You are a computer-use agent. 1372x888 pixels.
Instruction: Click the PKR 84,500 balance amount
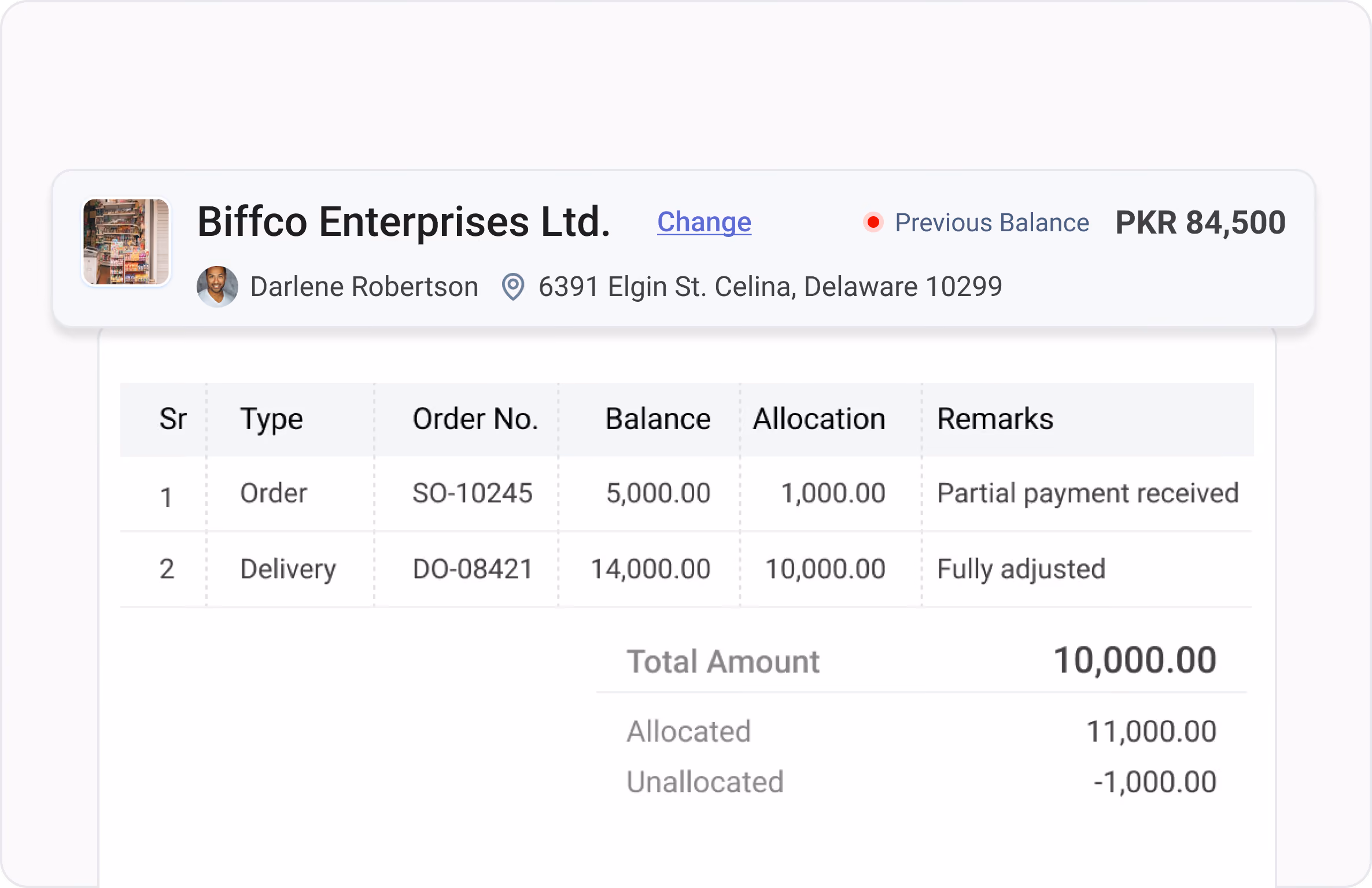pos(1201,223)
